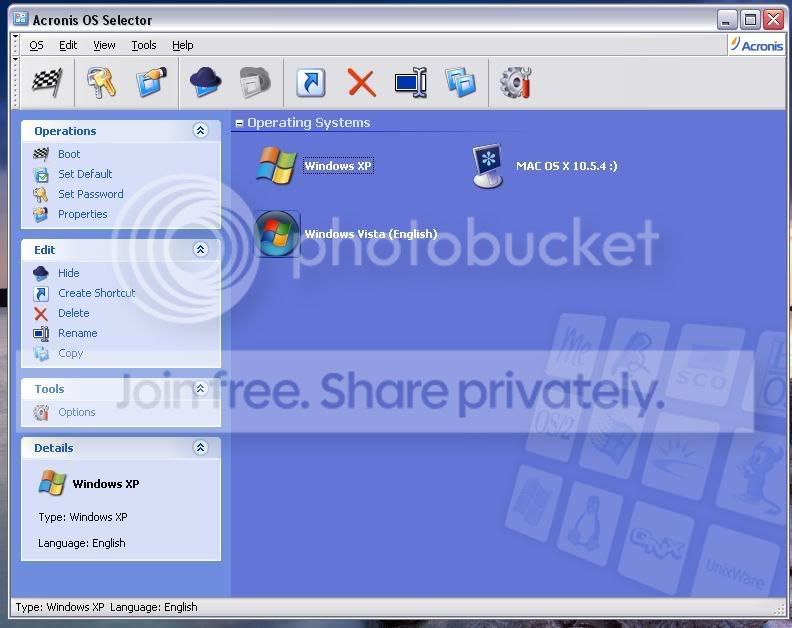792x628 pixels.
Task: Click the Rename toolbar icon
Action: coord(411,82)
